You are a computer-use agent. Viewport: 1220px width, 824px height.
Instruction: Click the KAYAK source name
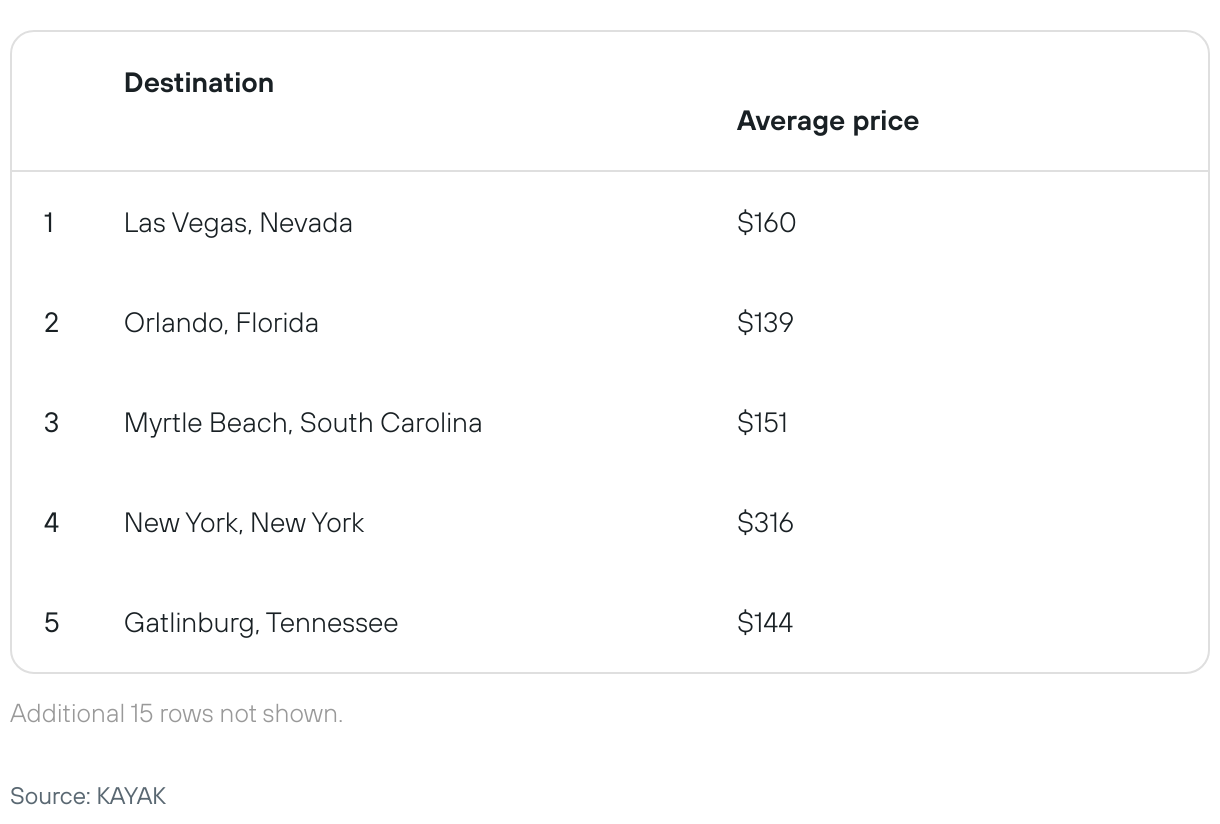pyautogui.click(x=131, y=796)
